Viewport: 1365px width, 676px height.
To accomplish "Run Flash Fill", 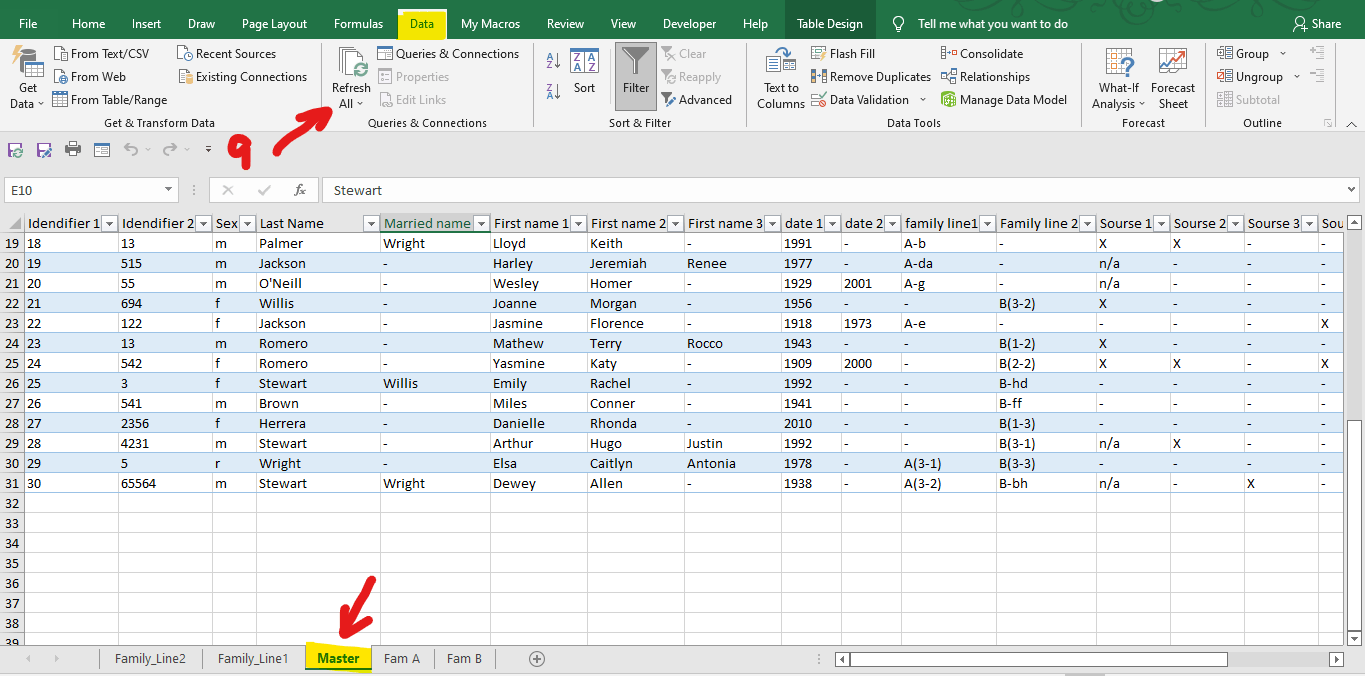I will pyautogui.click(x=843, y=54).
